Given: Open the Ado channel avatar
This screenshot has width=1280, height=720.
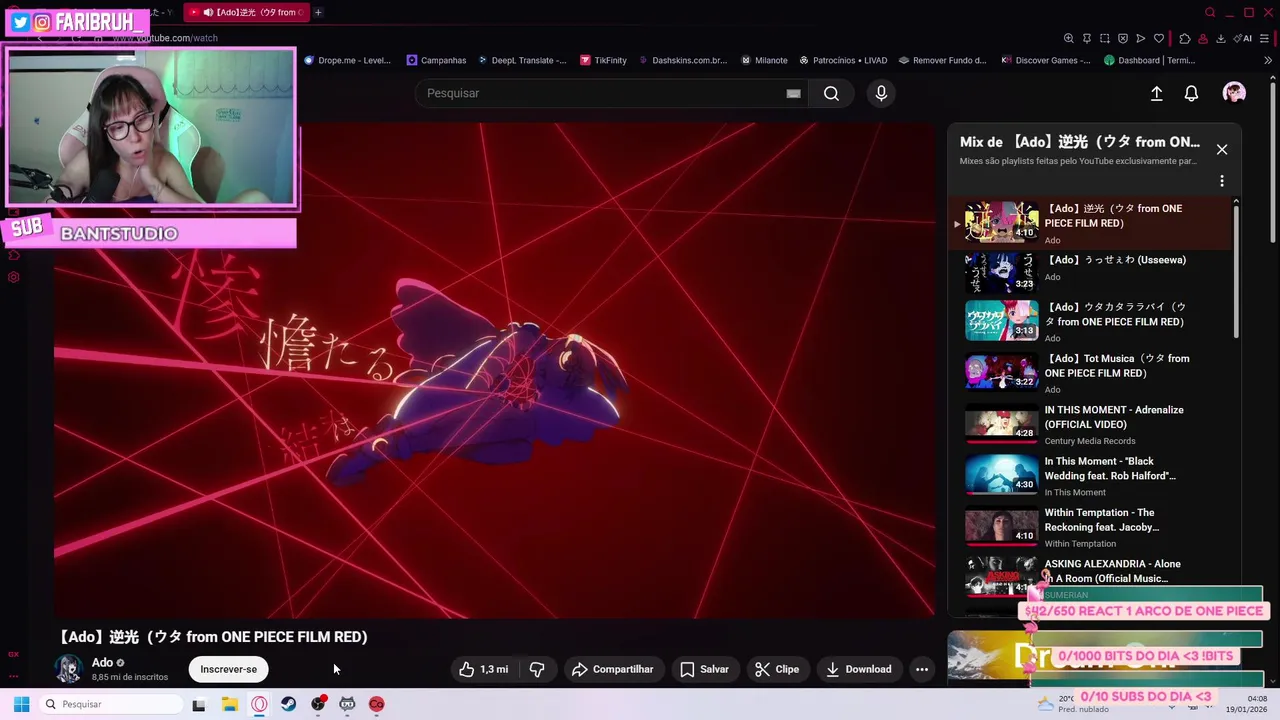Looking at the screenshot, I should coord(68,669).
